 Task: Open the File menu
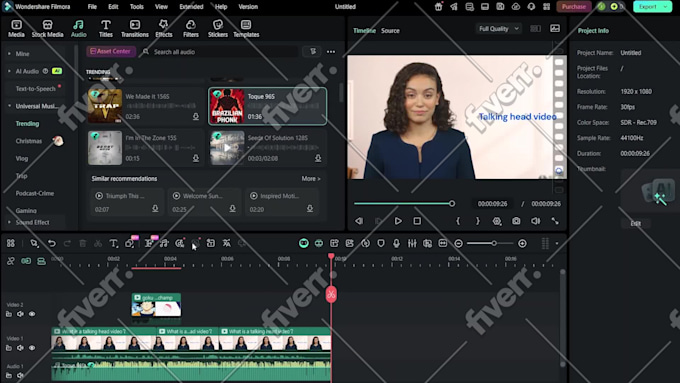(92, 7)
